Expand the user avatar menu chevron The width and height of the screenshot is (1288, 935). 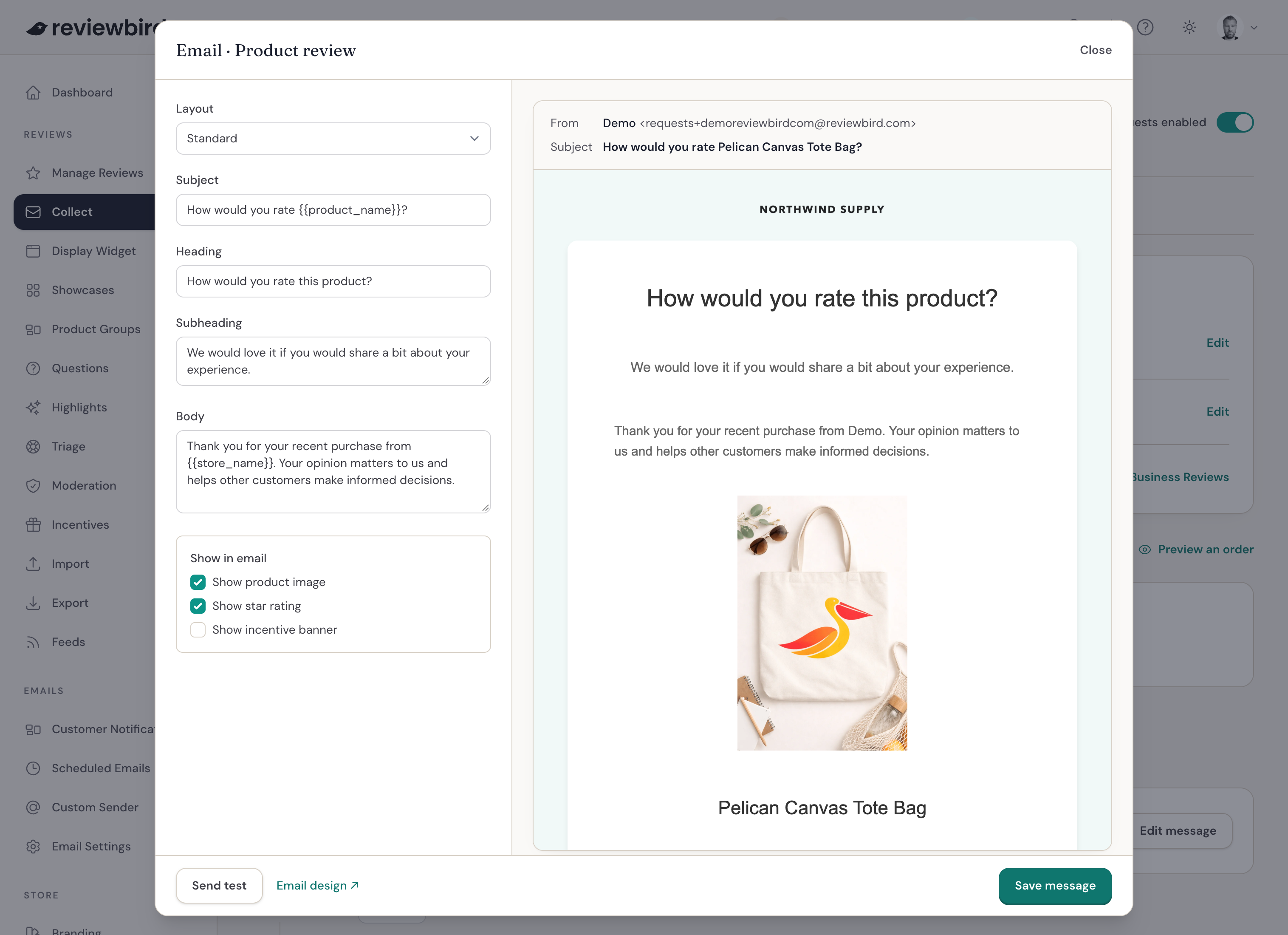[x=1254, y=27]
